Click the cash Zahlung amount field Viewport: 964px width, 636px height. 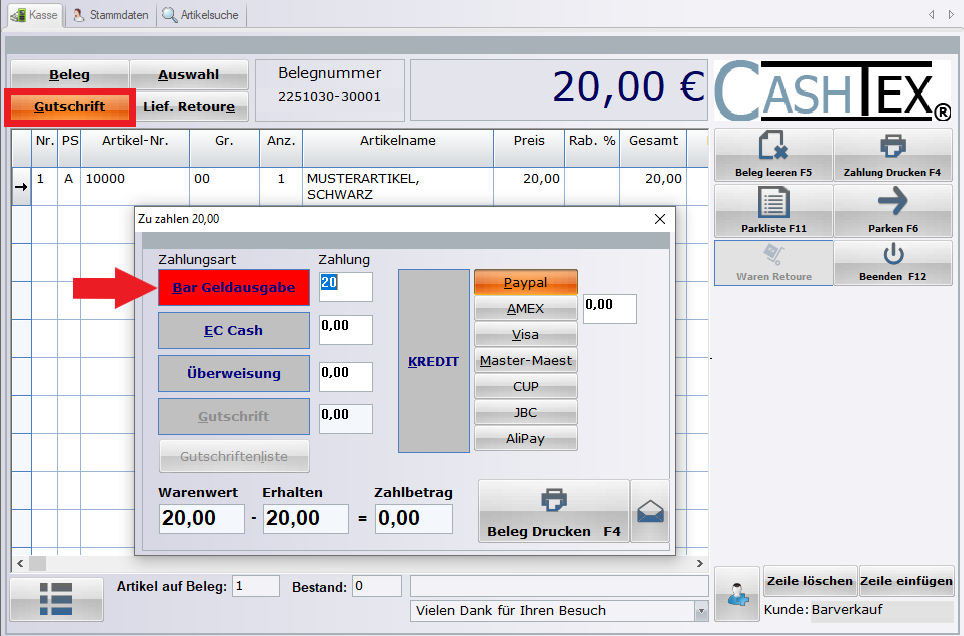click(x=345, y=286)
